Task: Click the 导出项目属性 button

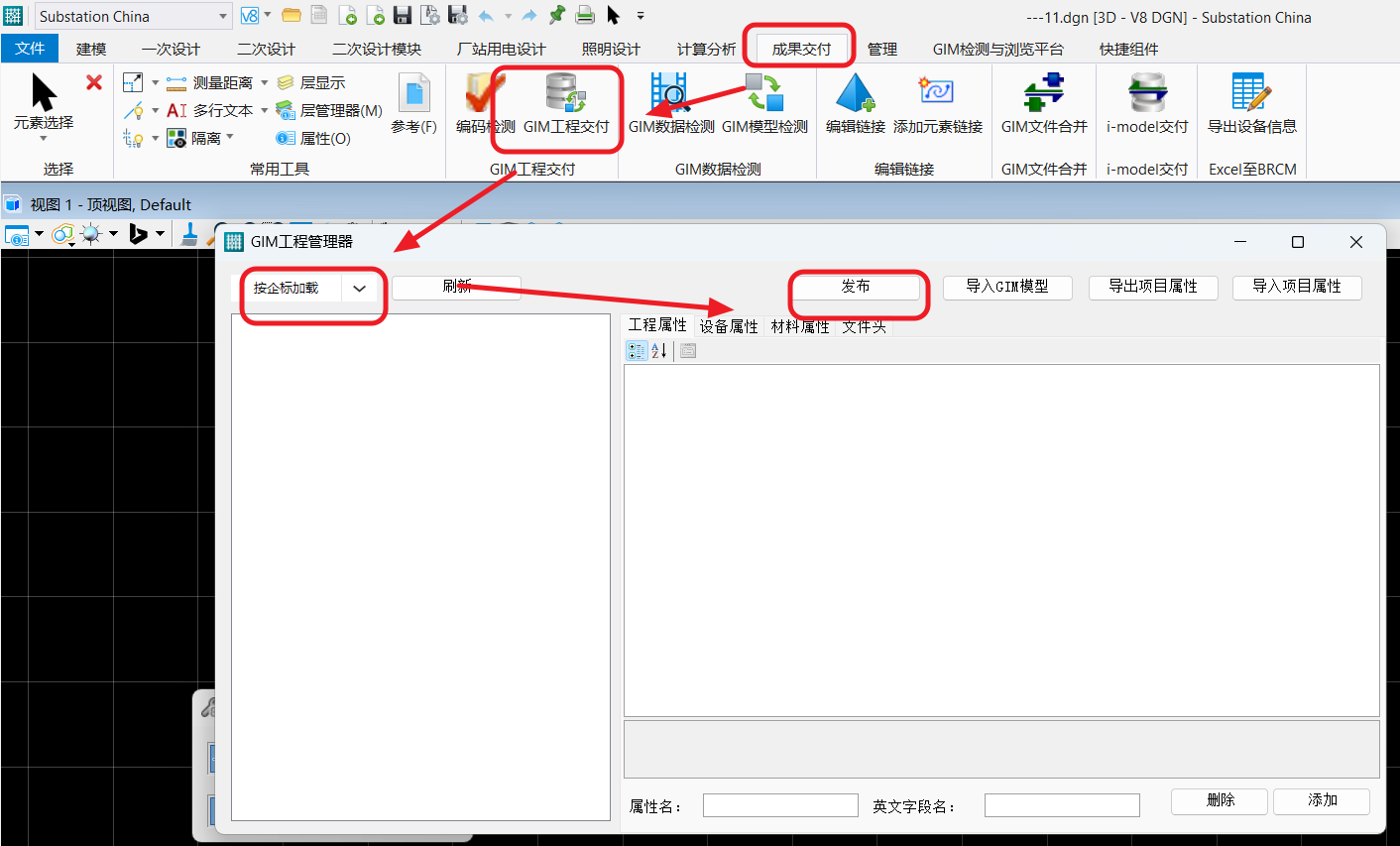Action: coord(1153,287)
